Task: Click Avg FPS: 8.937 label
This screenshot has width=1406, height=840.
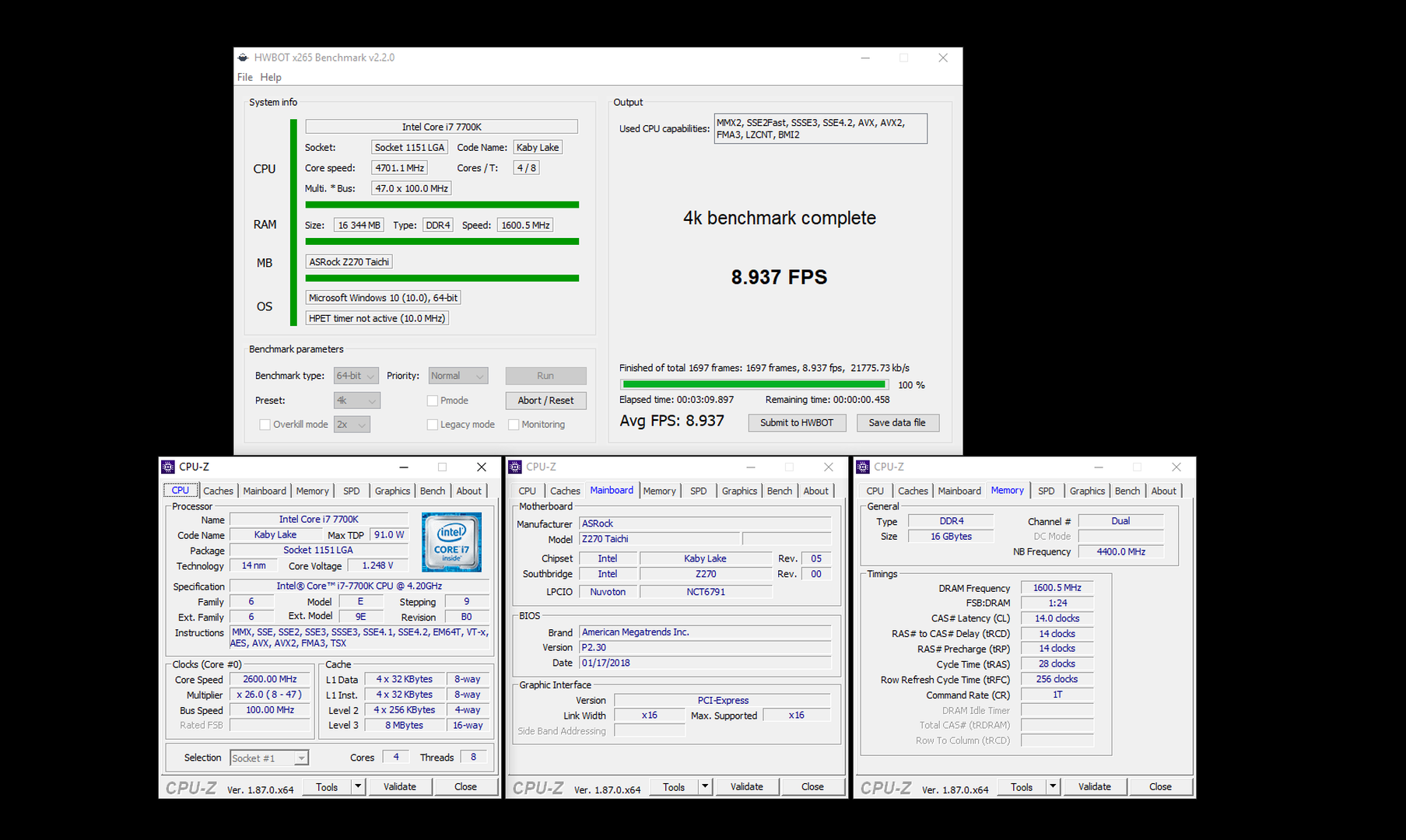Action: (671, 421)
